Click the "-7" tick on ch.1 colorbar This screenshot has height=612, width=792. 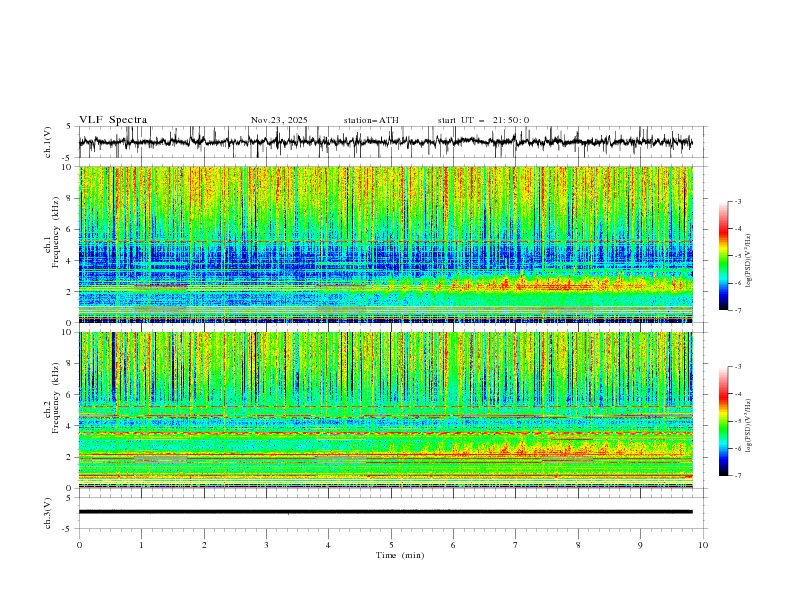[738, 310]
